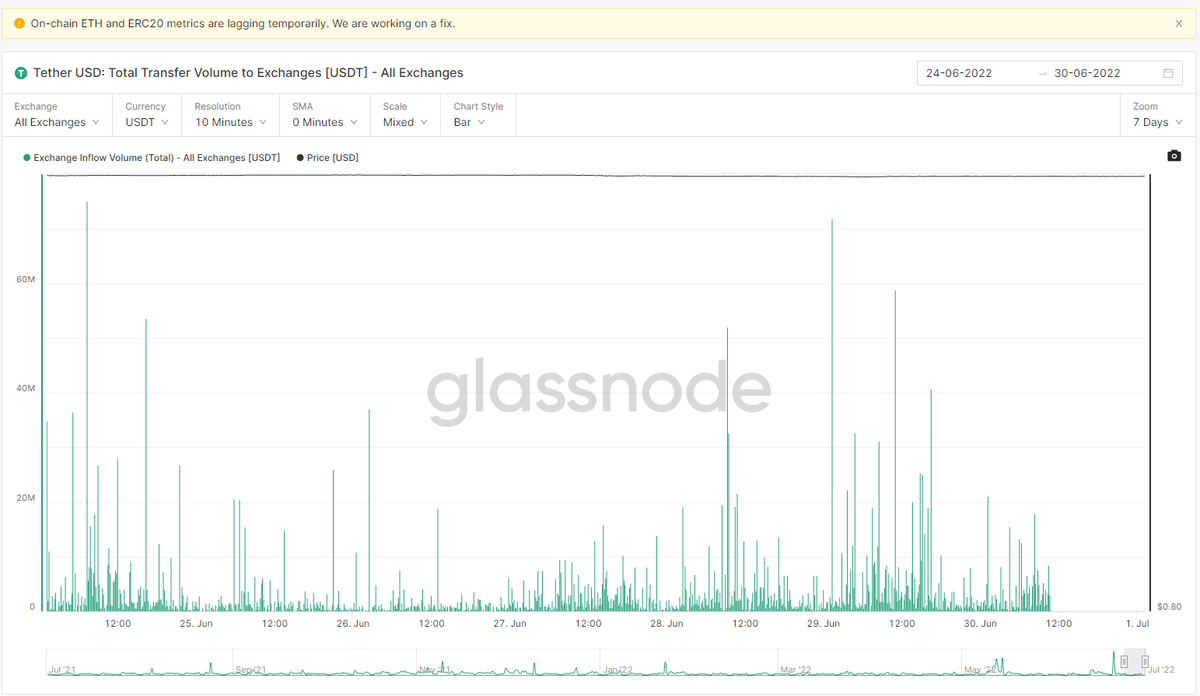Edit the end date 30-06-2022
Image resolution: width=1200 pixels, height=696 pixels.
click(1087, 73)
